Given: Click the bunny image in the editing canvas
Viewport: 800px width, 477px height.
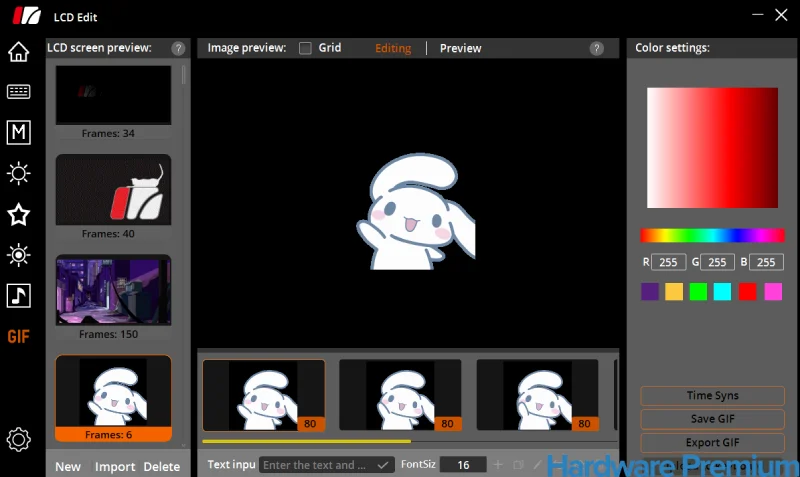Looking at the screenshot, I should tap(416, 212).
